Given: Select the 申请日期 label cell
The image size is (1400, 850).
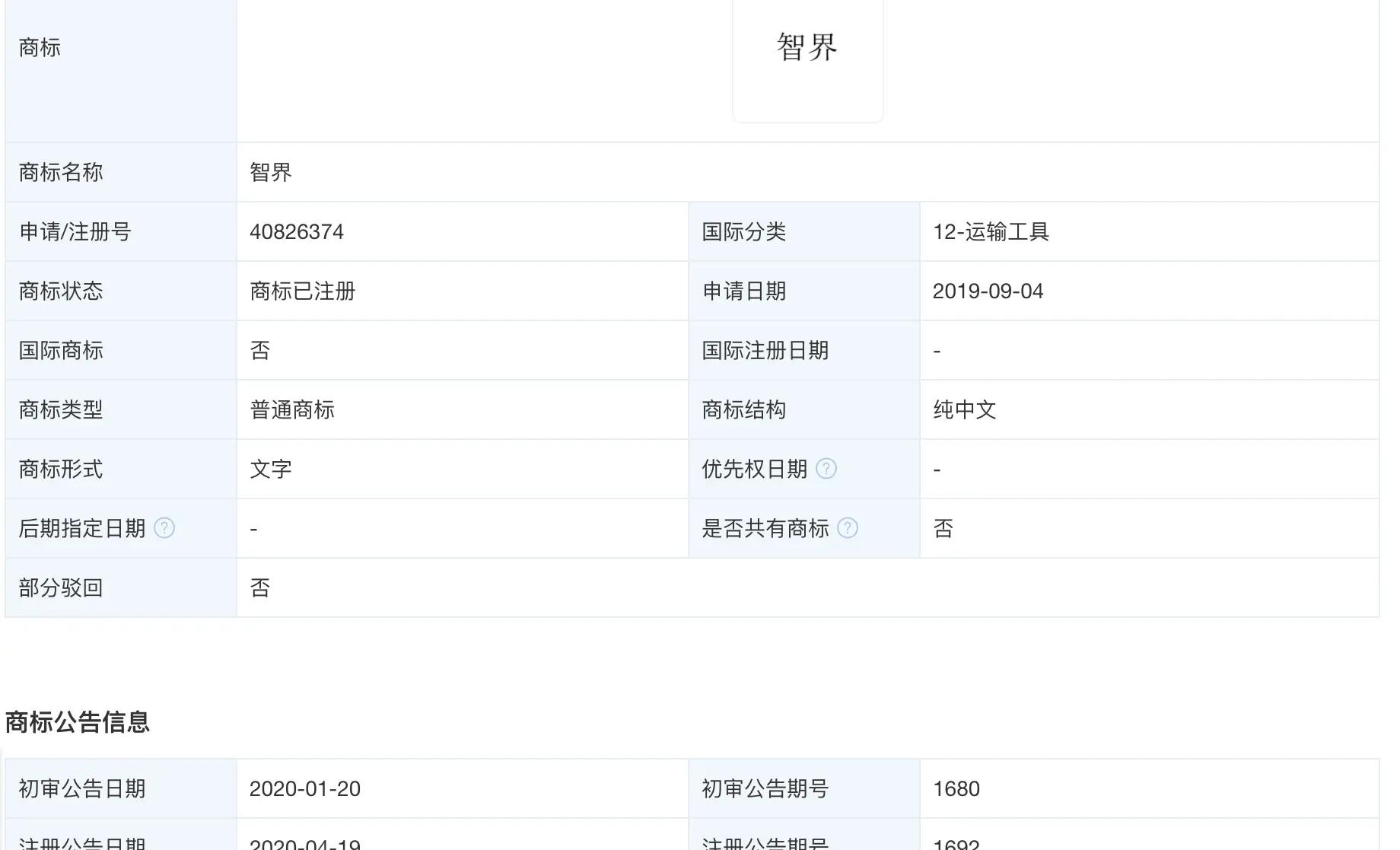Looking at the screenshot, I should tap(804, 291).
